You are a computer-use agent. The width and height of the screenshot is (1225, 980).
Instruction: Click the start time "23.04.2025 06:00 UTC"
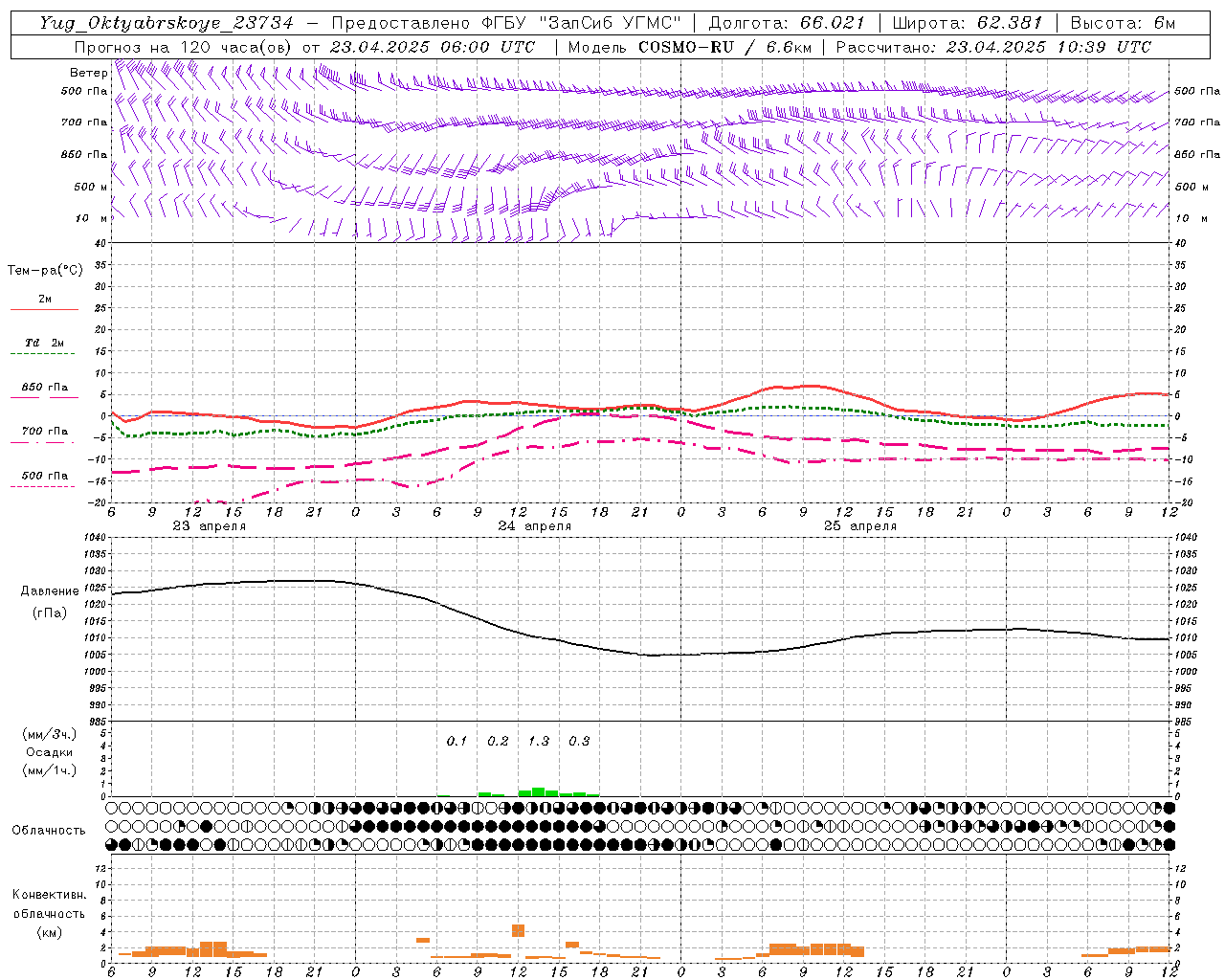432,47
